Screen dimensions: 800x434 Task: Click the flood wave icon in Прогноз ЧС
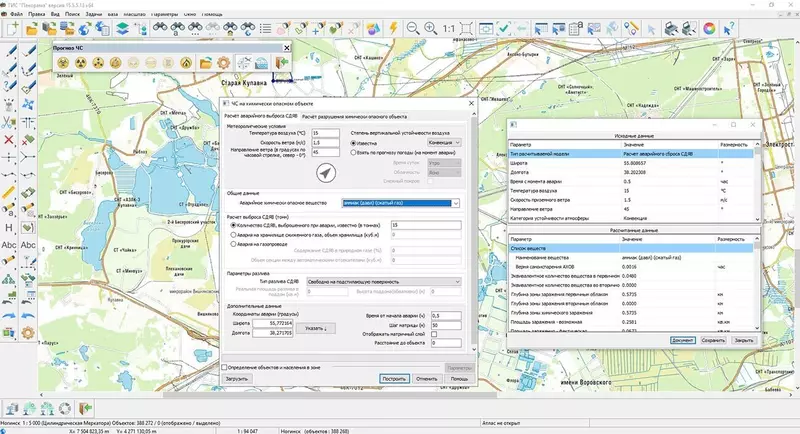click(x=262, y=63)
